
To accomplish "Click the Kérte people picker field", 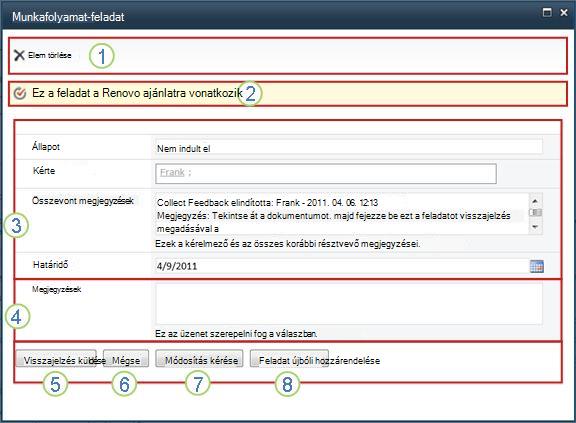I will pos(326,174).
